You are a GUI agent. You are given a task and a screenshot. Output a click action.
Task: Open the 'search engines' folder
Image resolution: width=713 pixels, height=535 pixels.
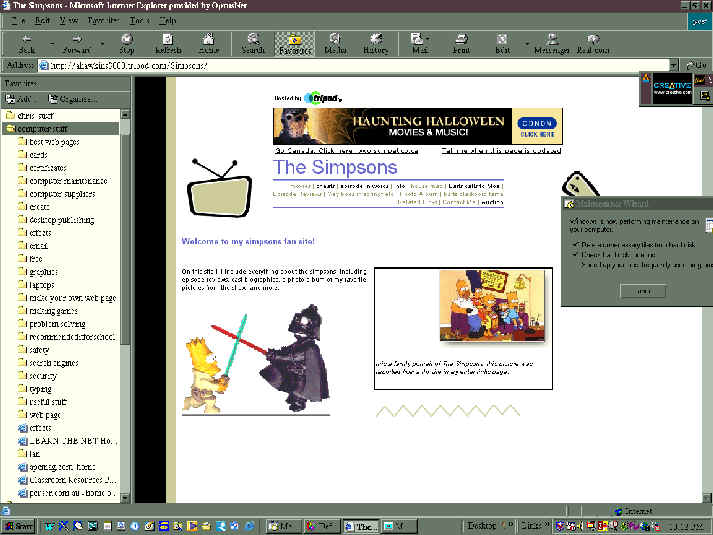(48, 363)
